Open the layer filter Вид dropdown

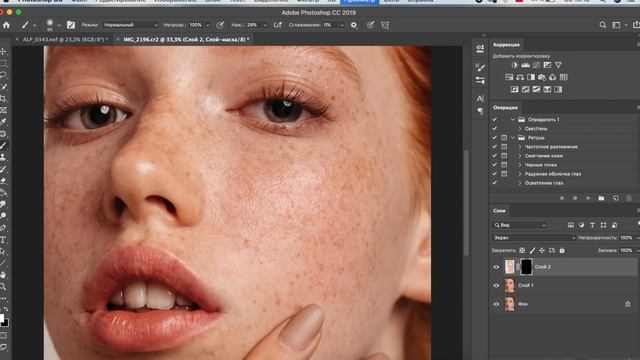coord(520,225)
